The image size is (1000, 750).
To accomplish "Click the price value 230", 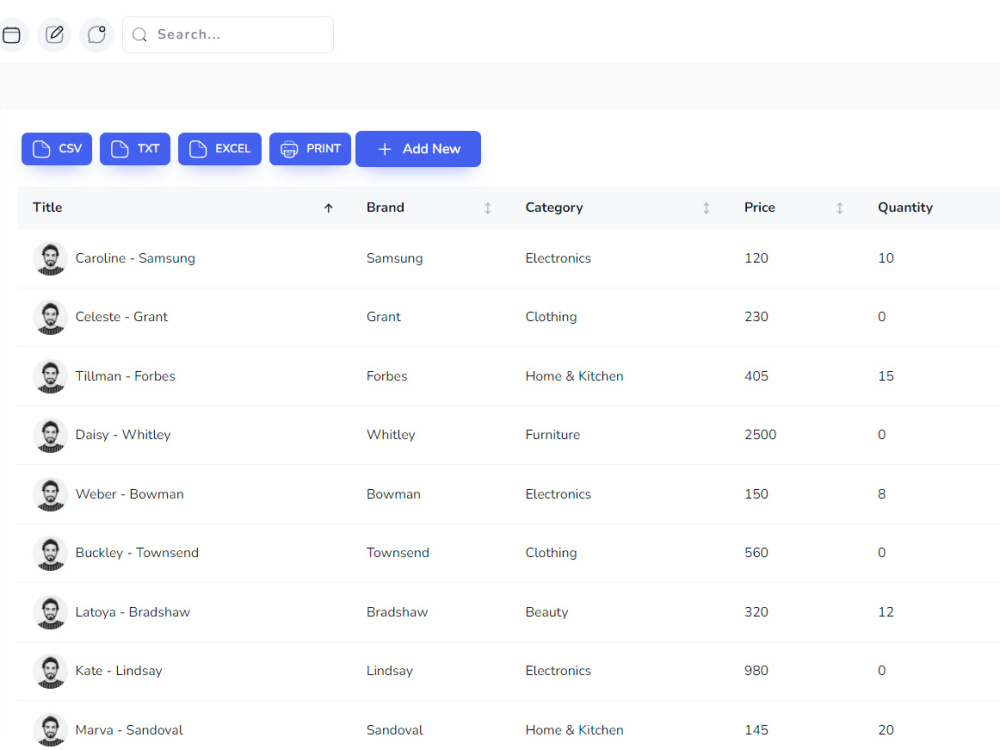I will point(756,317).
